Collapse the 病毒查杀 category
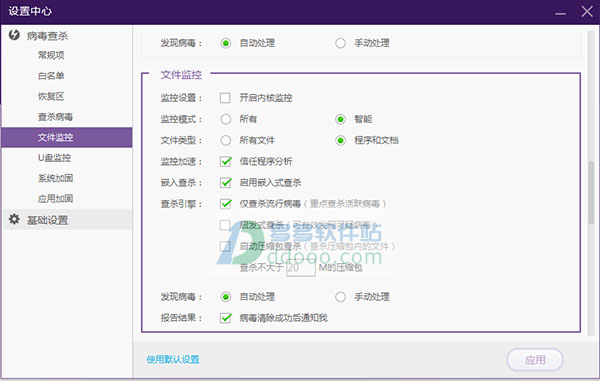 coord(47,36)
